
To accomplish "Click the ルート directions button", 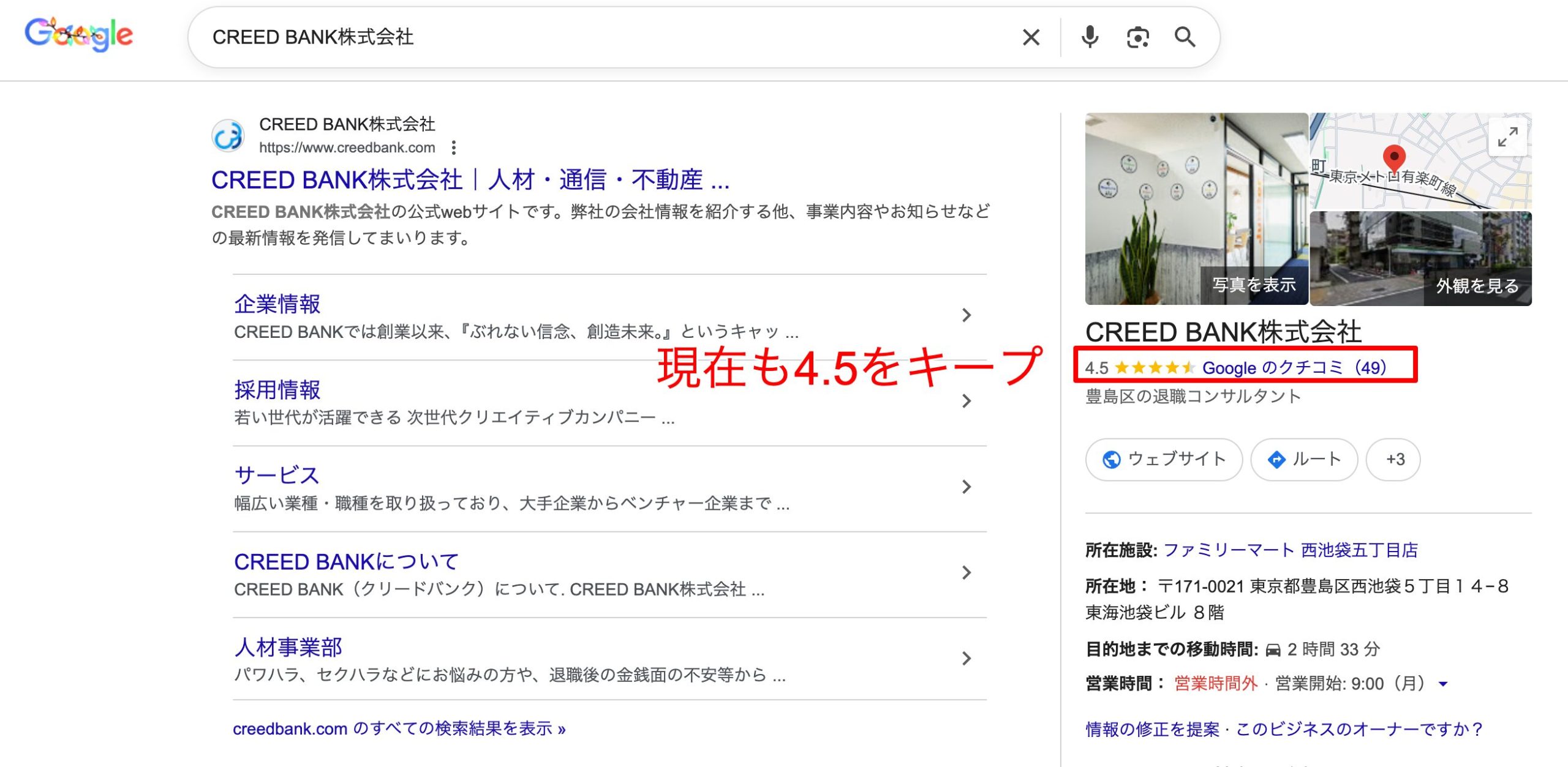I will tap(1304, 460).
